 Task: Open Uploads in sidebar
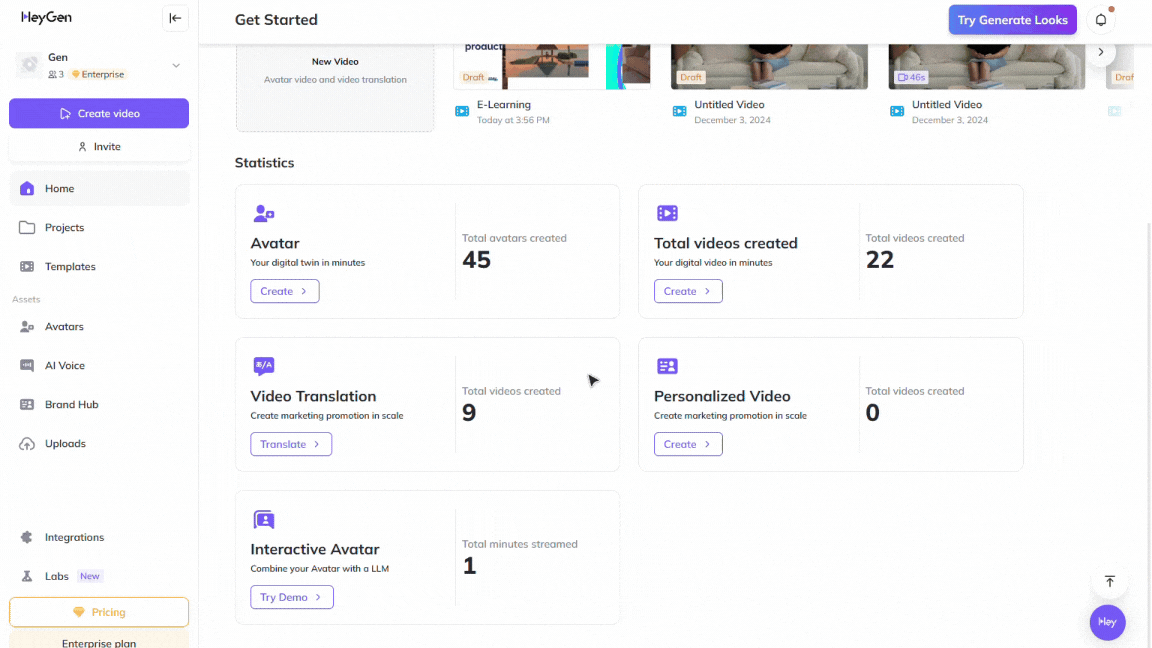coord(99,444)
